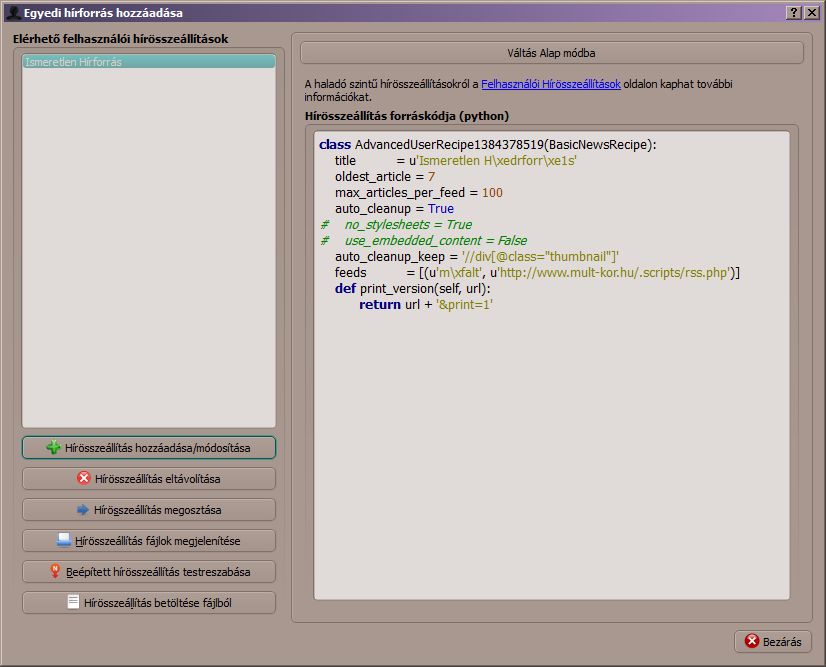Viewport: 826px width, 667px height.
Task: Click the blue arrow icon on Hírösszeállítás megosztása
Action: click(x=83, y=509)
